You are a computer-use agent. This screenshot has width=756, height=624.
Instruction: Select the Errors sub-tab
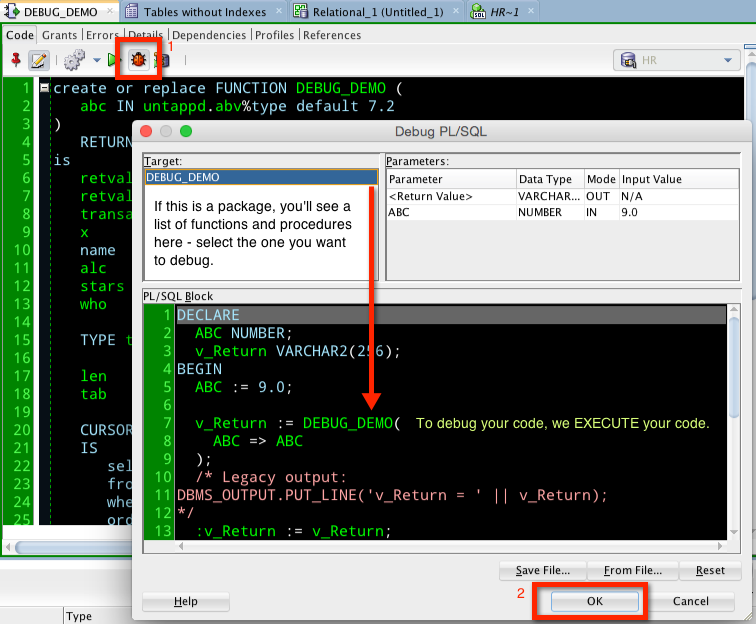pyautogui.click(x=102, y=35)
